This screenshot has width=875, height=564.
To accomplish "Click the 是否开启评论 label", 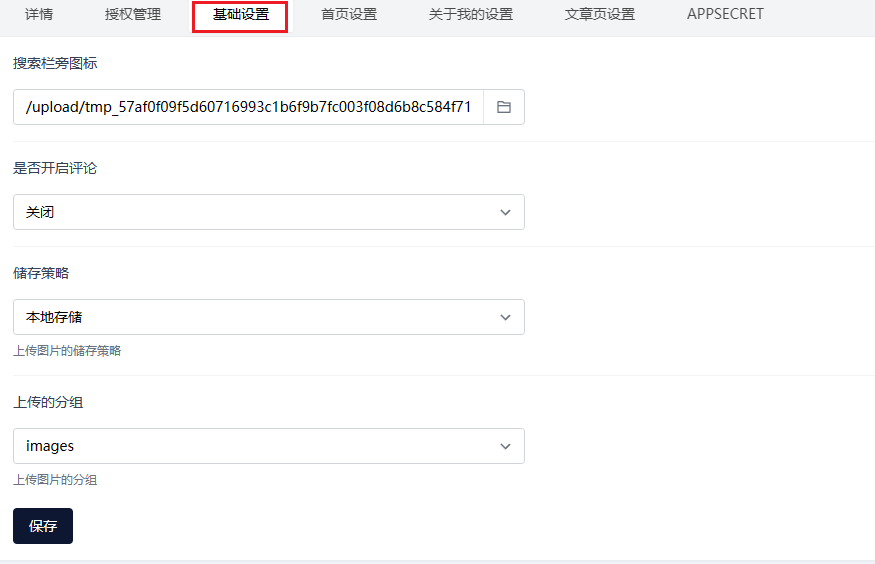I will (x=55, y=168).
